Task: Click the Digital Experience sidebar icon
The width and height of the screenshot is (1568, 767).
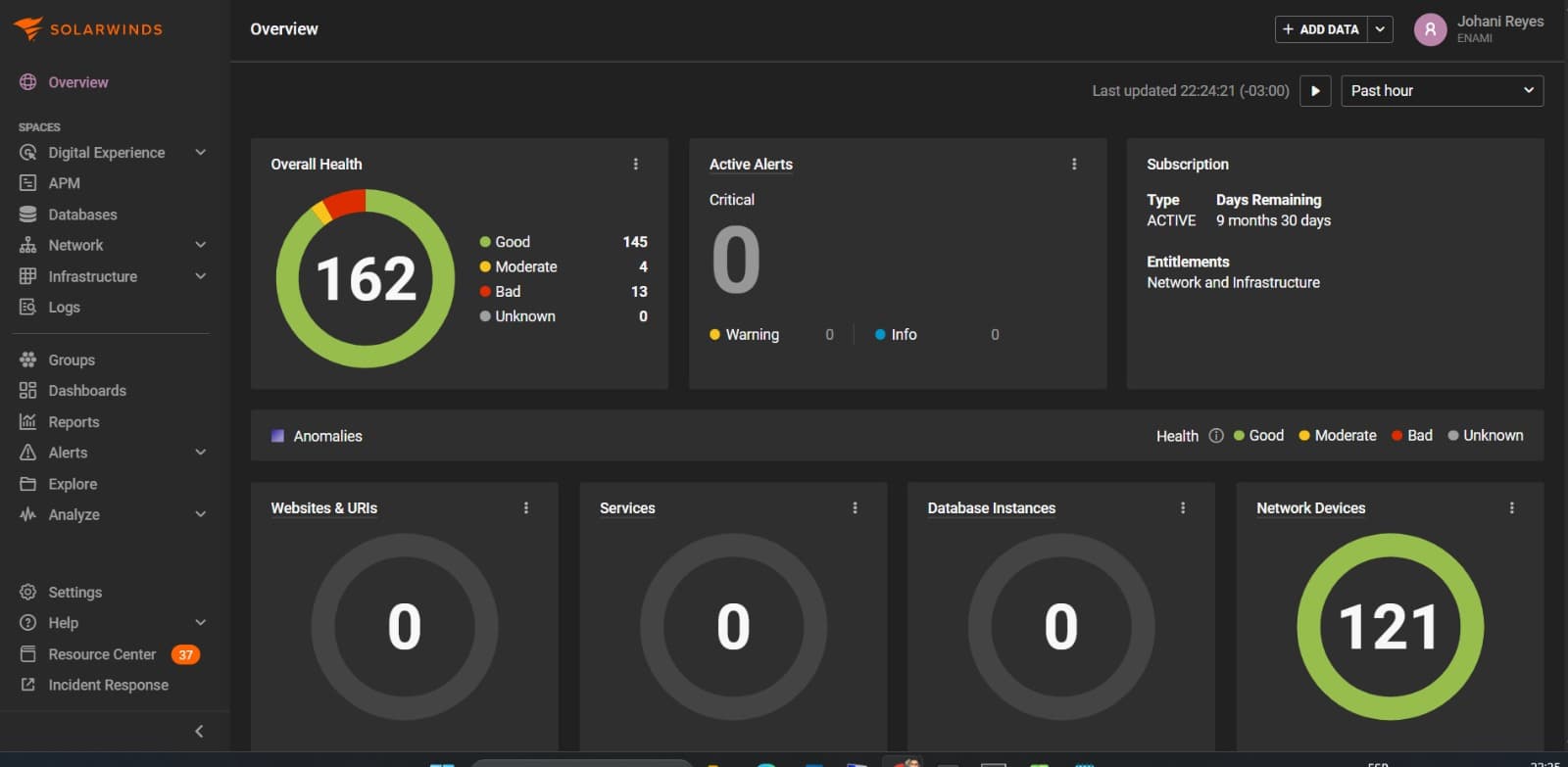Action: pos(27,153)
